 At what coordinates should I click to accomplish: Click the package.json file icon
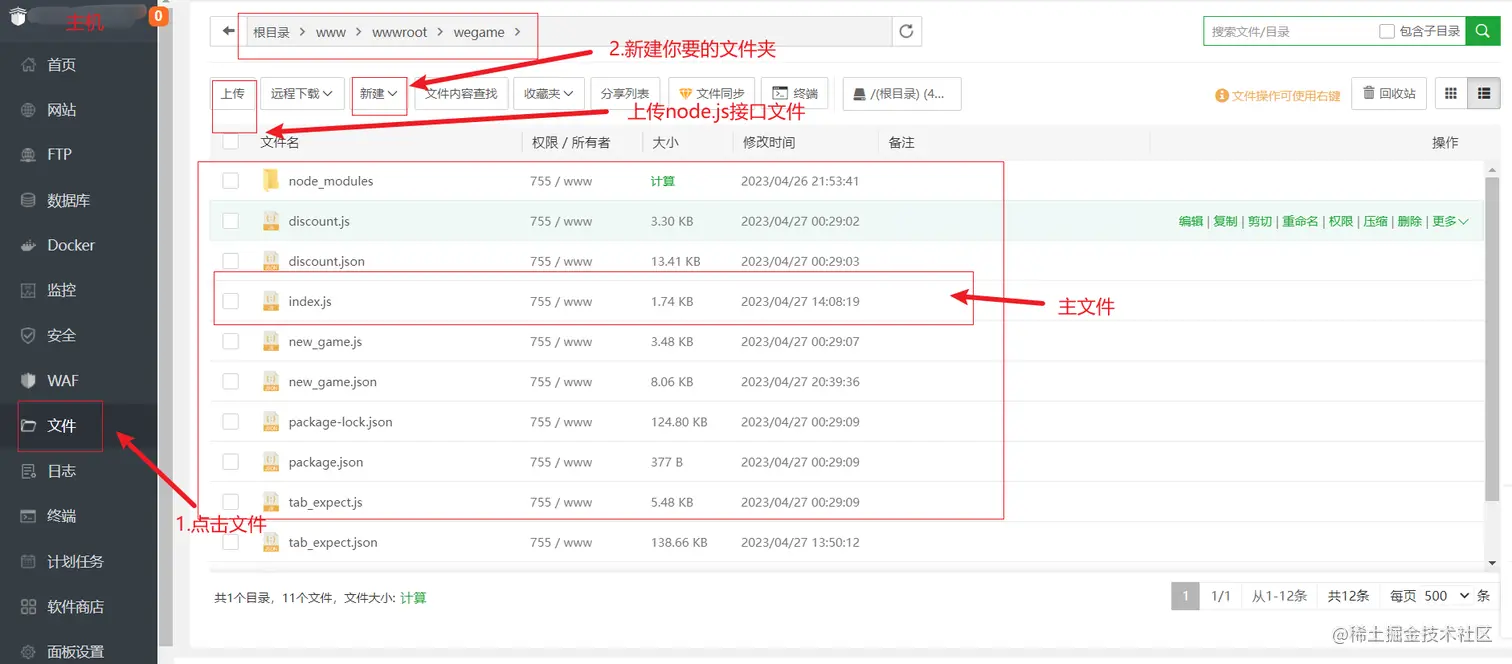[271, 462]
